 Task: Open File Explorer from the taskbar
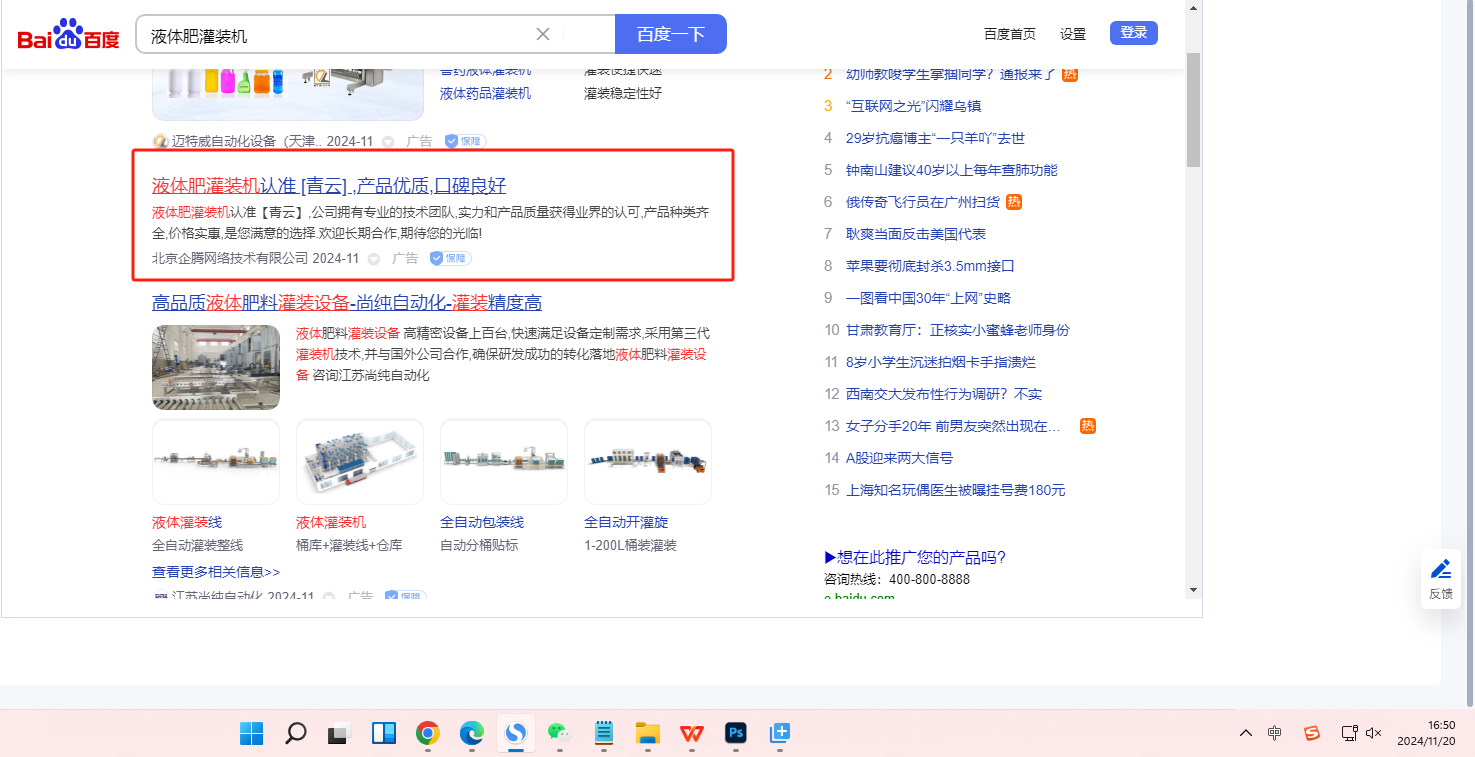point(647,733)
